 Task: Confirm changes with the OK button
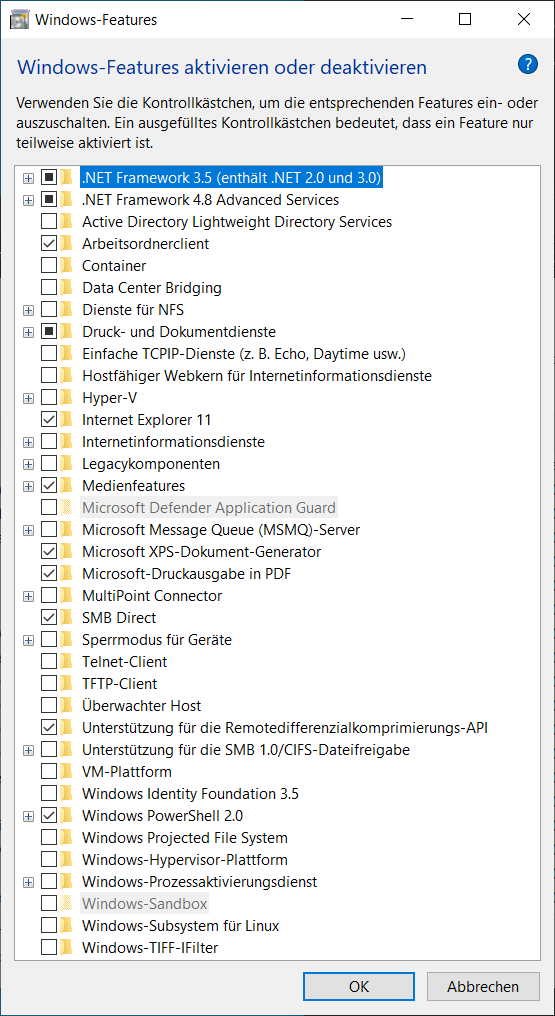point(359,987)
